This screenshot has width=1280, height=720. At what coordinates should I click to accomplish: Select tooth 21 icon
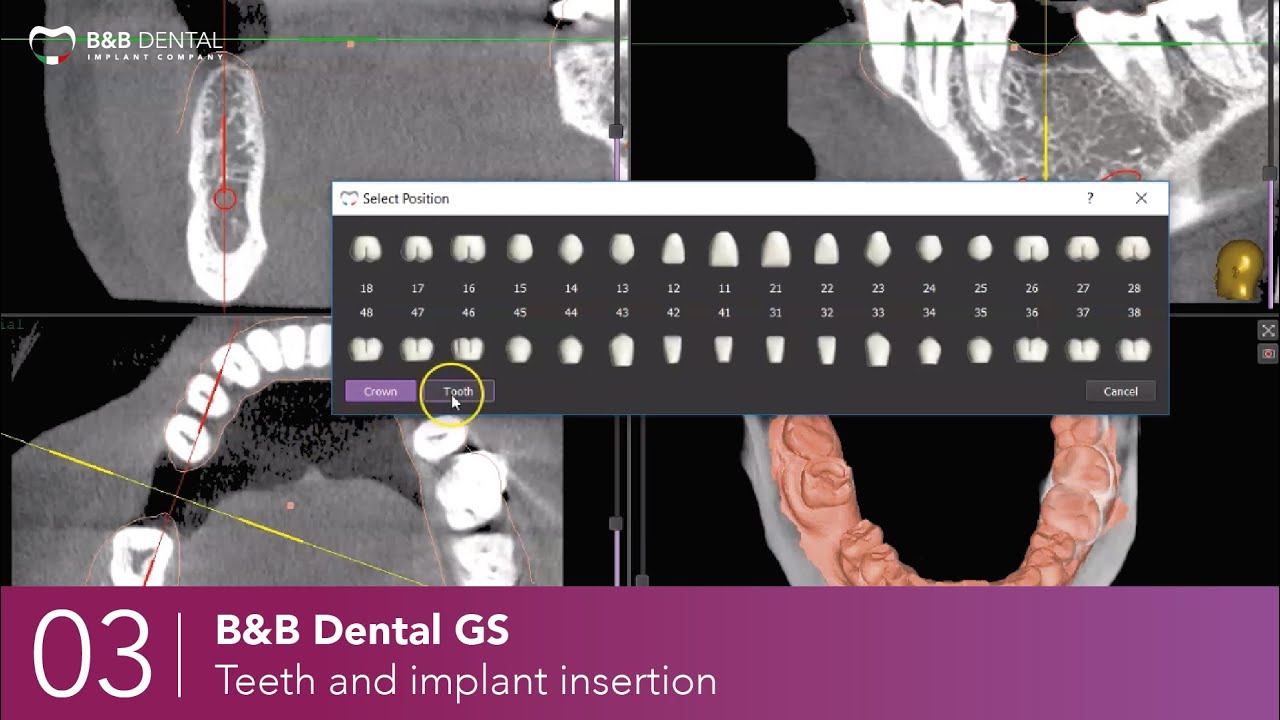(x=775, y=249)
